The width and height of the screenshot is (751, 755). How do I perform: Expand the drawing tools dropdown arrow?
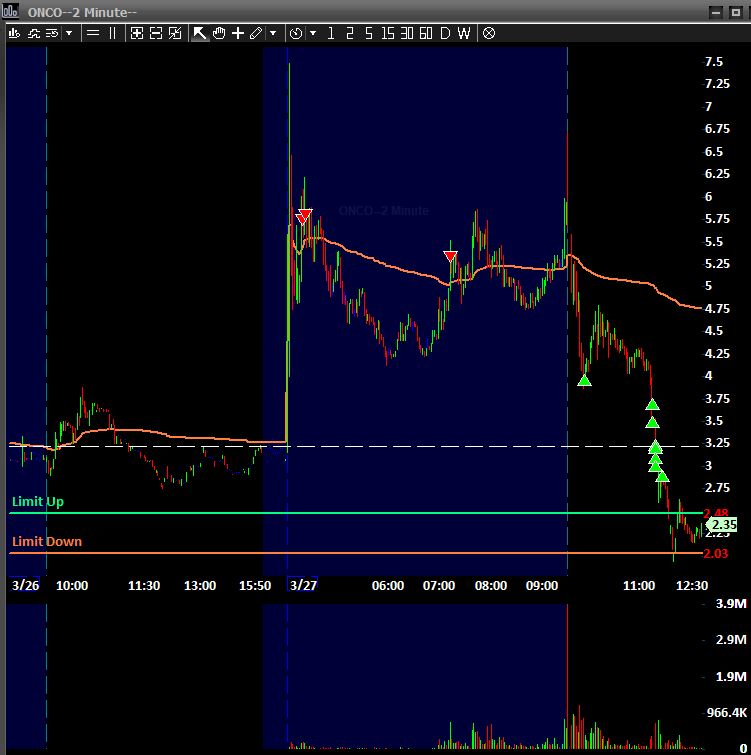273,33
